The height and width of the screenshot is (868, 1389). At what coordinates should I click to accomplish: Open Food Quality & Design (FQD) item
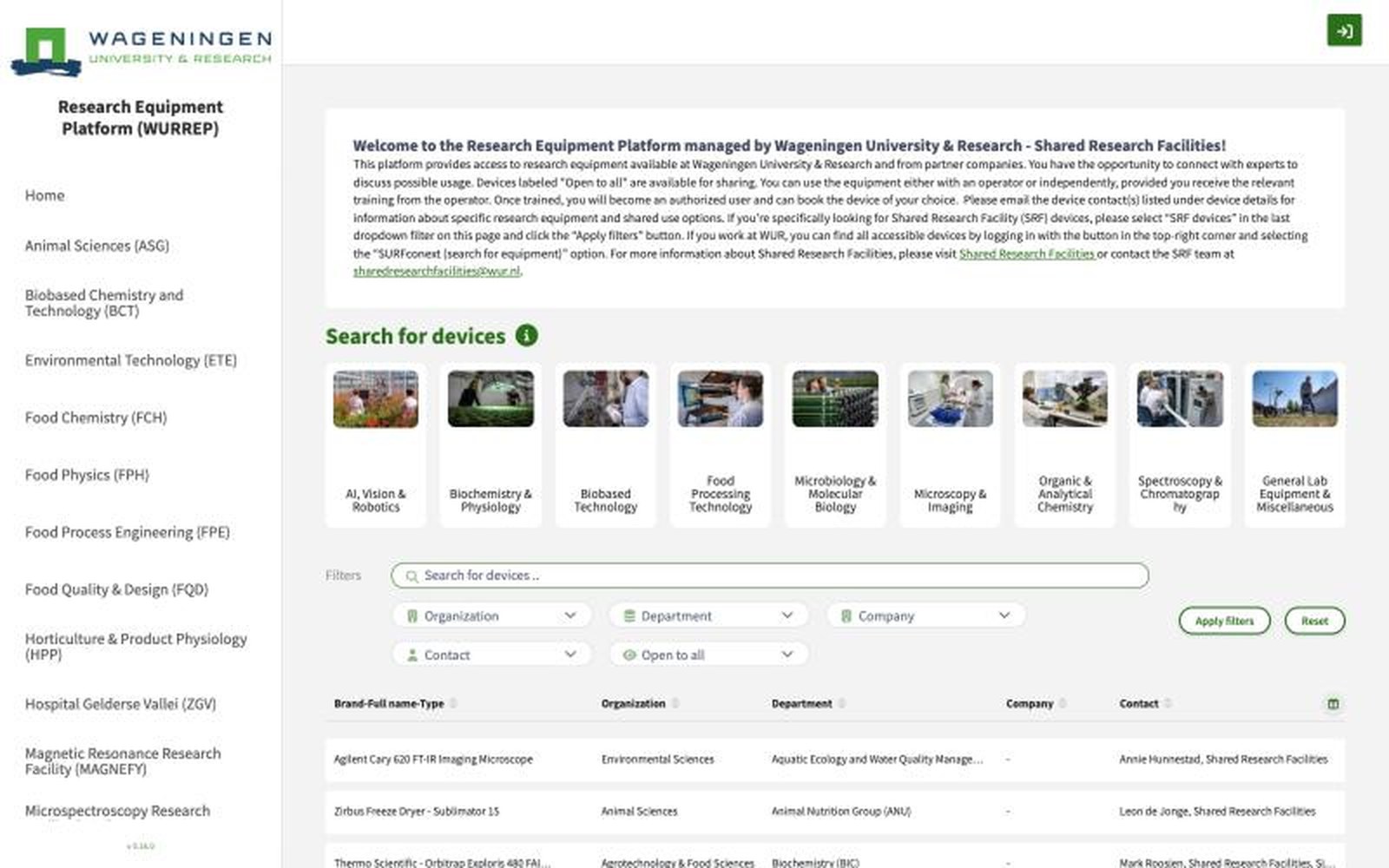point(116,589)
